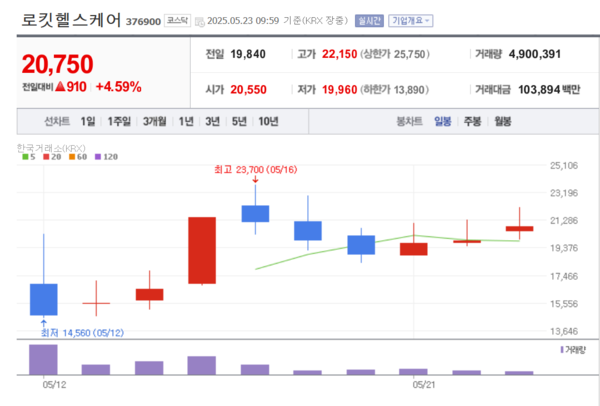The width and height of the screenshot is (600, 406).
Task: Click the trading value 103,894 백만
Action: (x=549, y=90)
